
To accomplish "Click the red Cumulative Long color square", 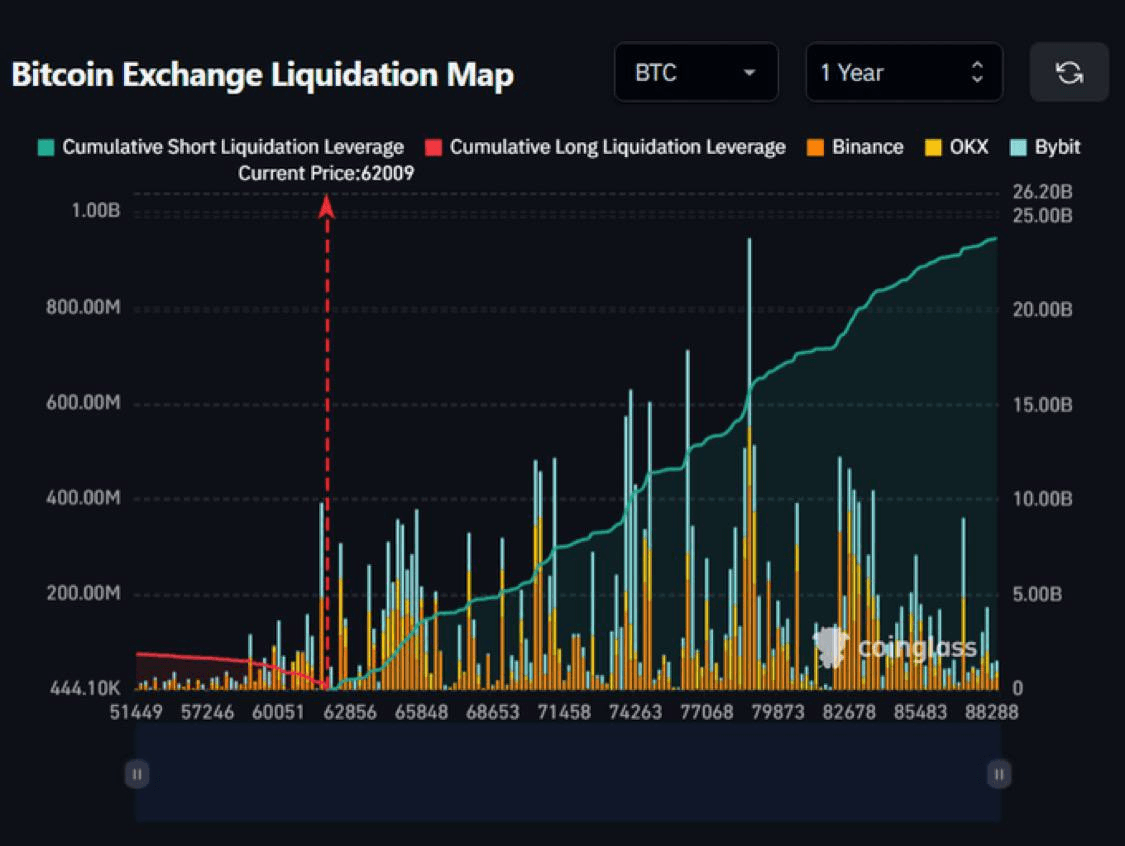I will coord(433,148).
